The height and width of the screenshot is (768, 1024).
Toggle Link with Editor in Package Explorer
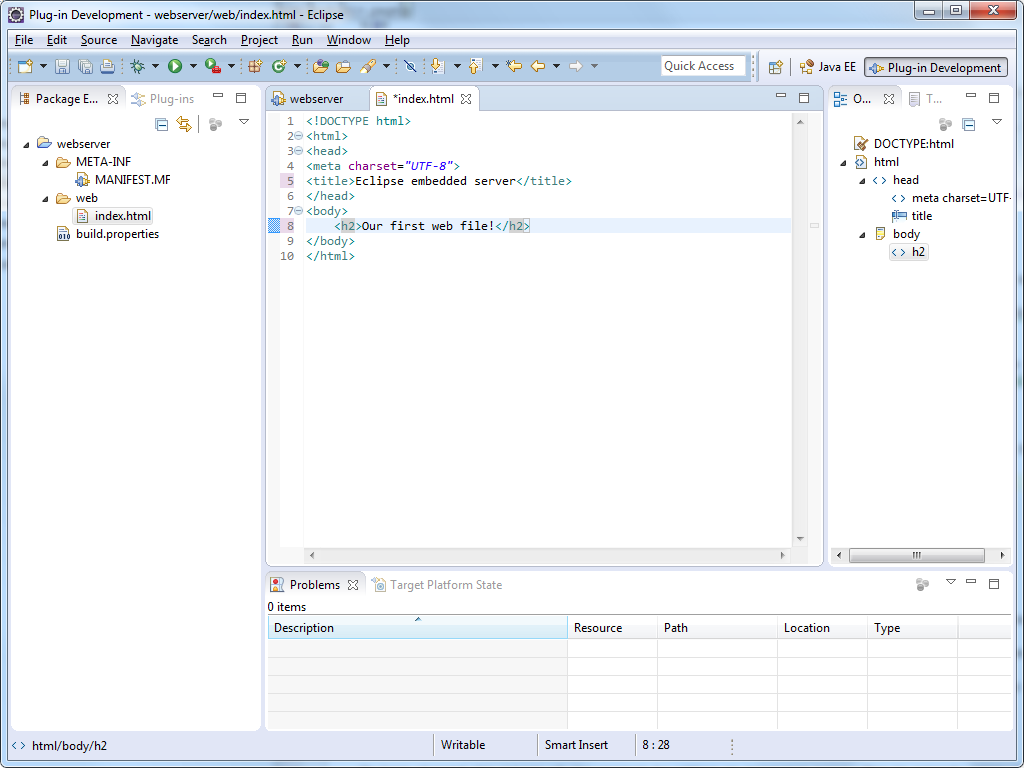(x=184, y=123)
